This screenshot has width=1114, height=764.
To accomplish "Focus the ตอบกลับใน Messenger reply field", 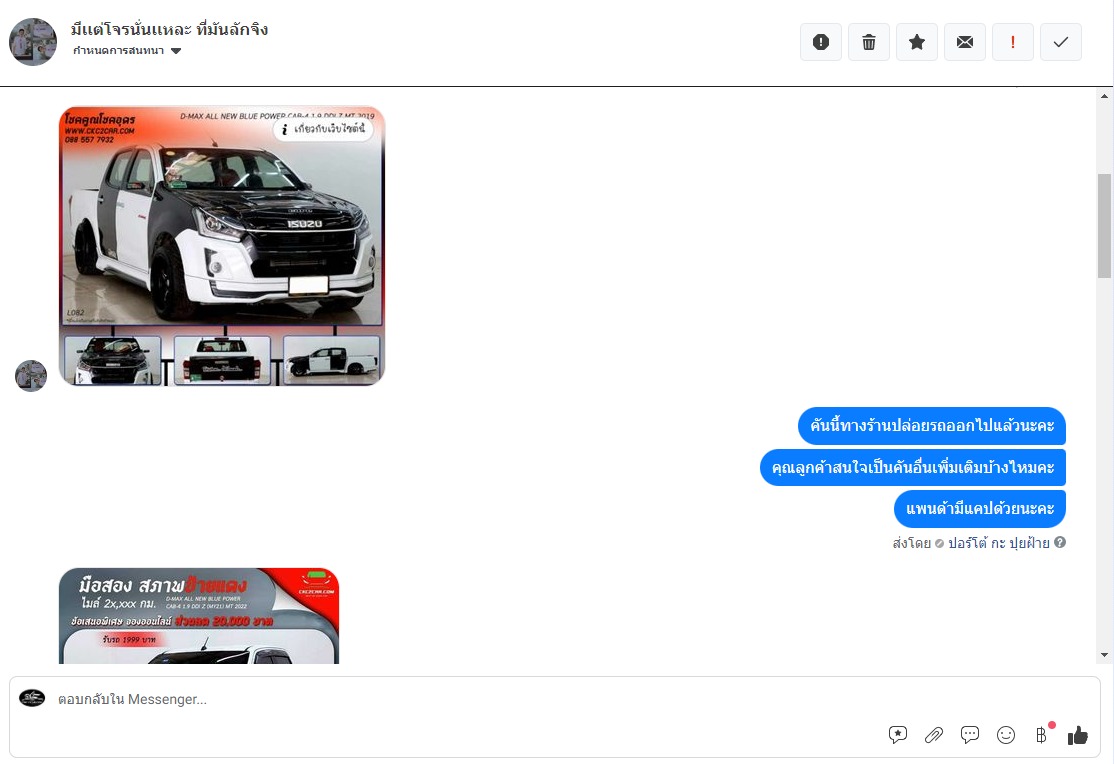I will tap(554, 699).
